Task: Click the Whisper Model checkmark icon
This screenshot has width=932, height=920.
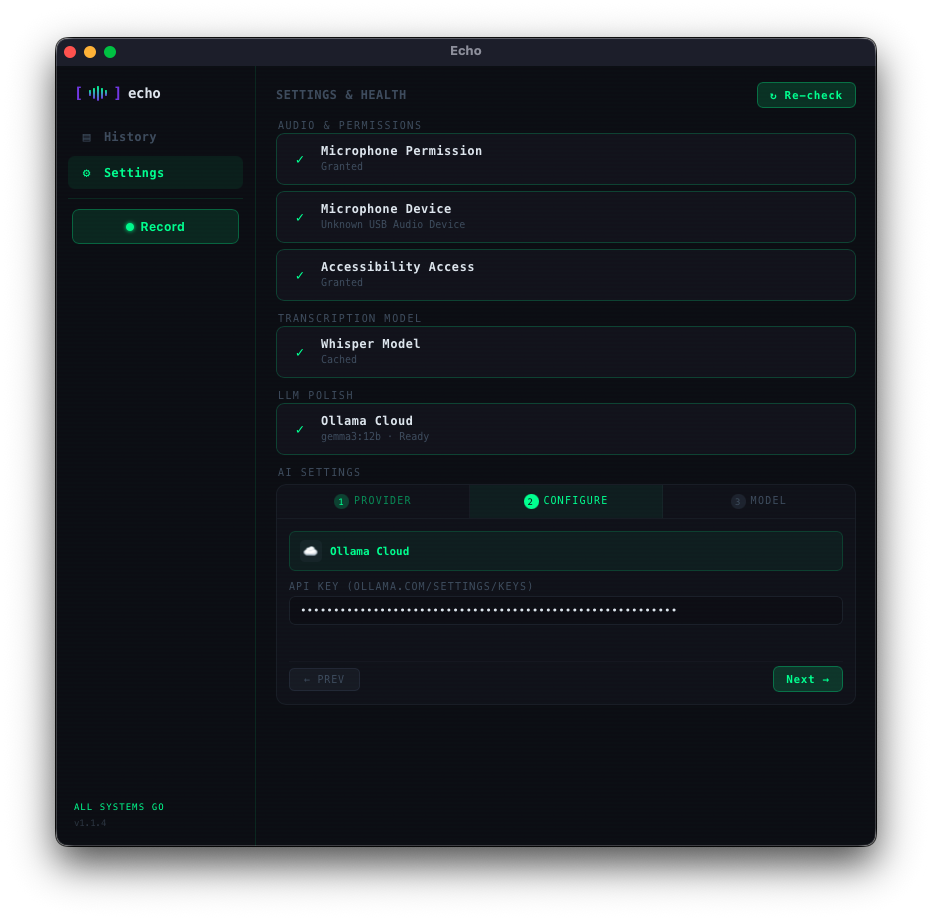Action: point(300,352)
